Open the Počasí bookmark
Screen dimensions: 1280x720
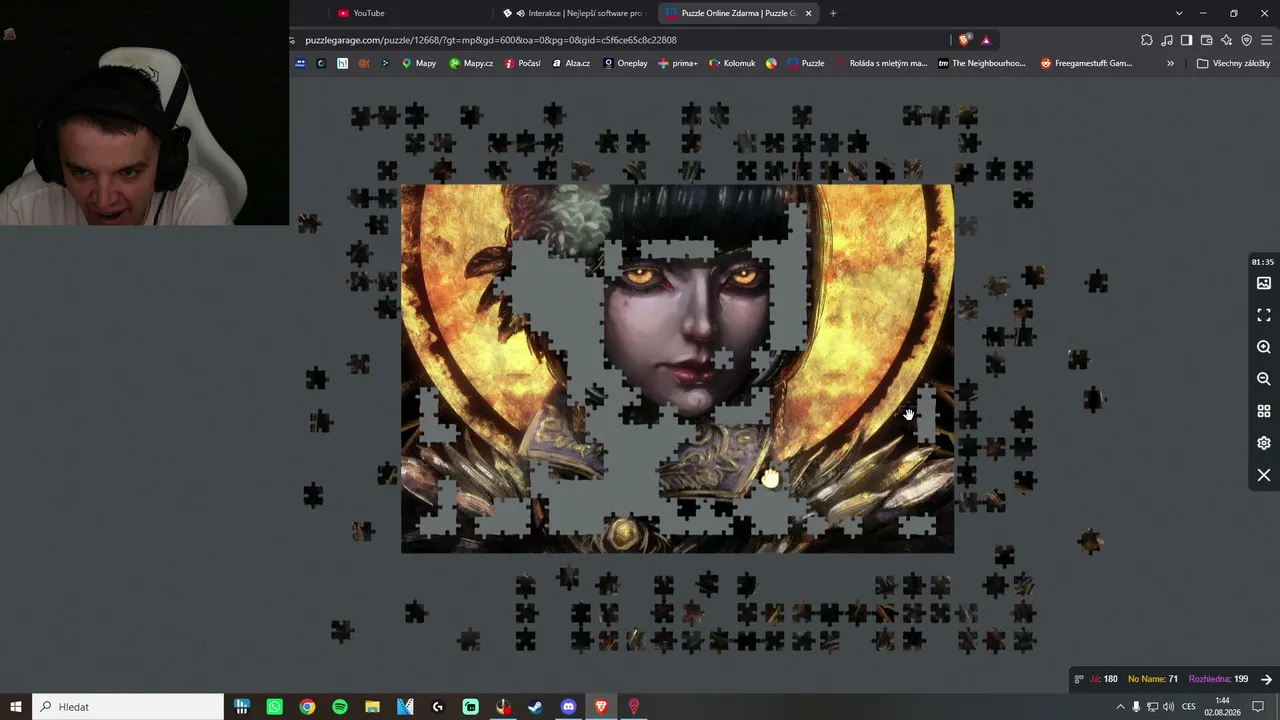[523, 63]
